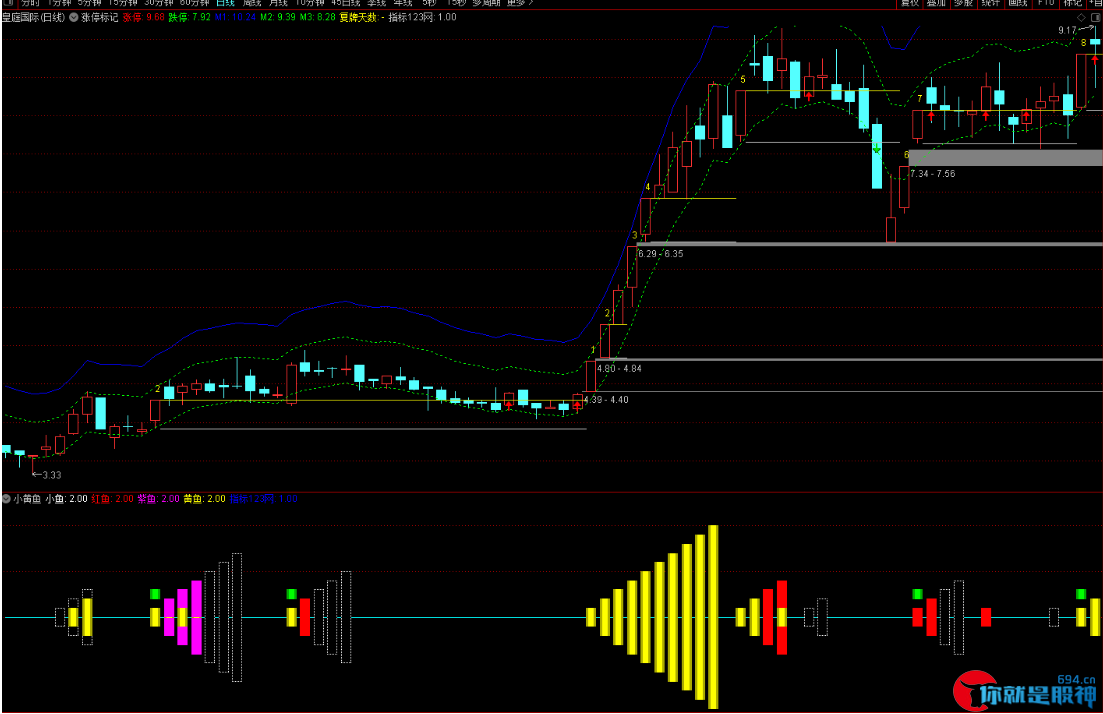Switch to the 5秒 period tab
The width and height of the screenshot is (1103, 714).
click(x=429, y=3)
